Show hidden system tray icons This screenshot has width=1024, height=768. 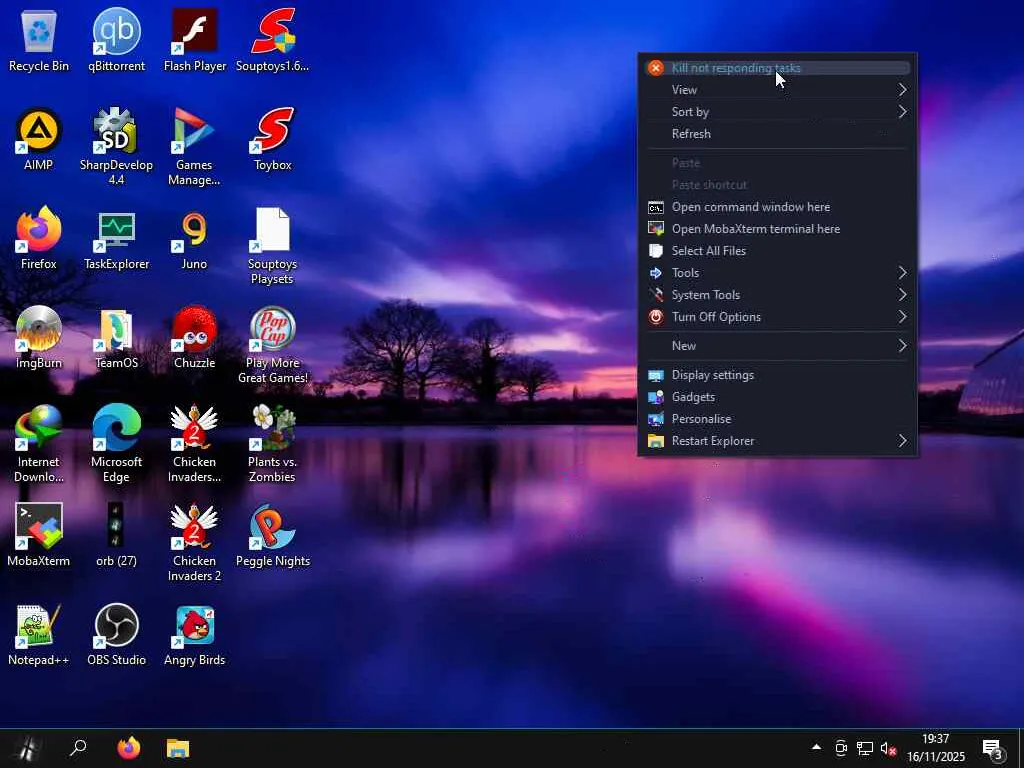tap(816, 747)
